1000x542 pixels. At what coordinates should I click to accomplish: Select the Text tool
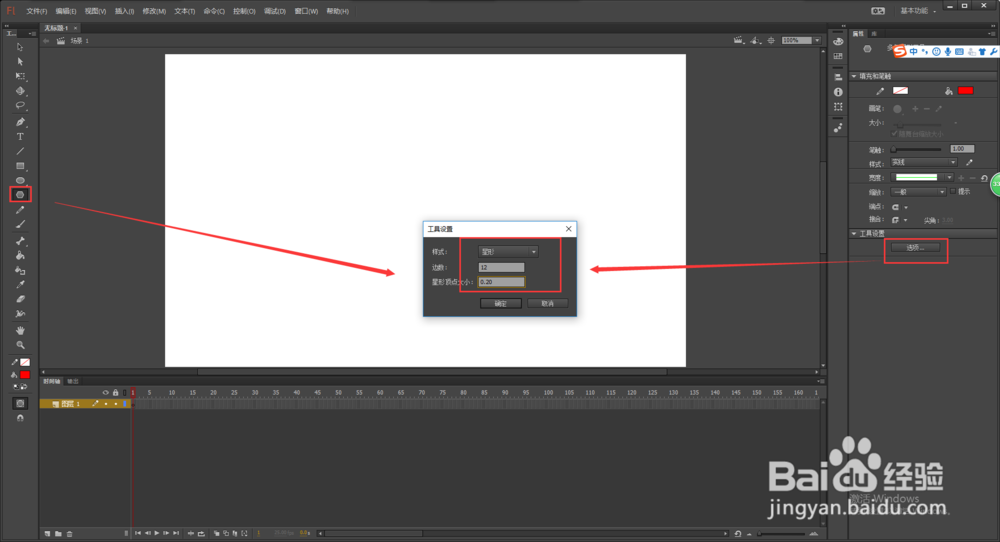pyautogui.click(x=20, y=136)
